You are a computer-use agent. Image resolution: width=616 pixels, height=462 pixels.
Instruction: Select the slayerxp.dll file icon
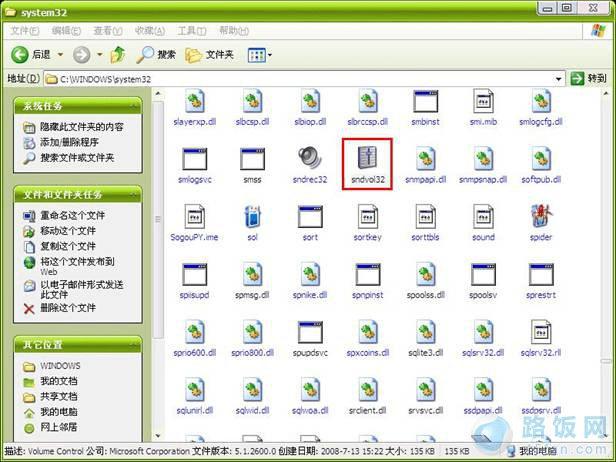195,101
